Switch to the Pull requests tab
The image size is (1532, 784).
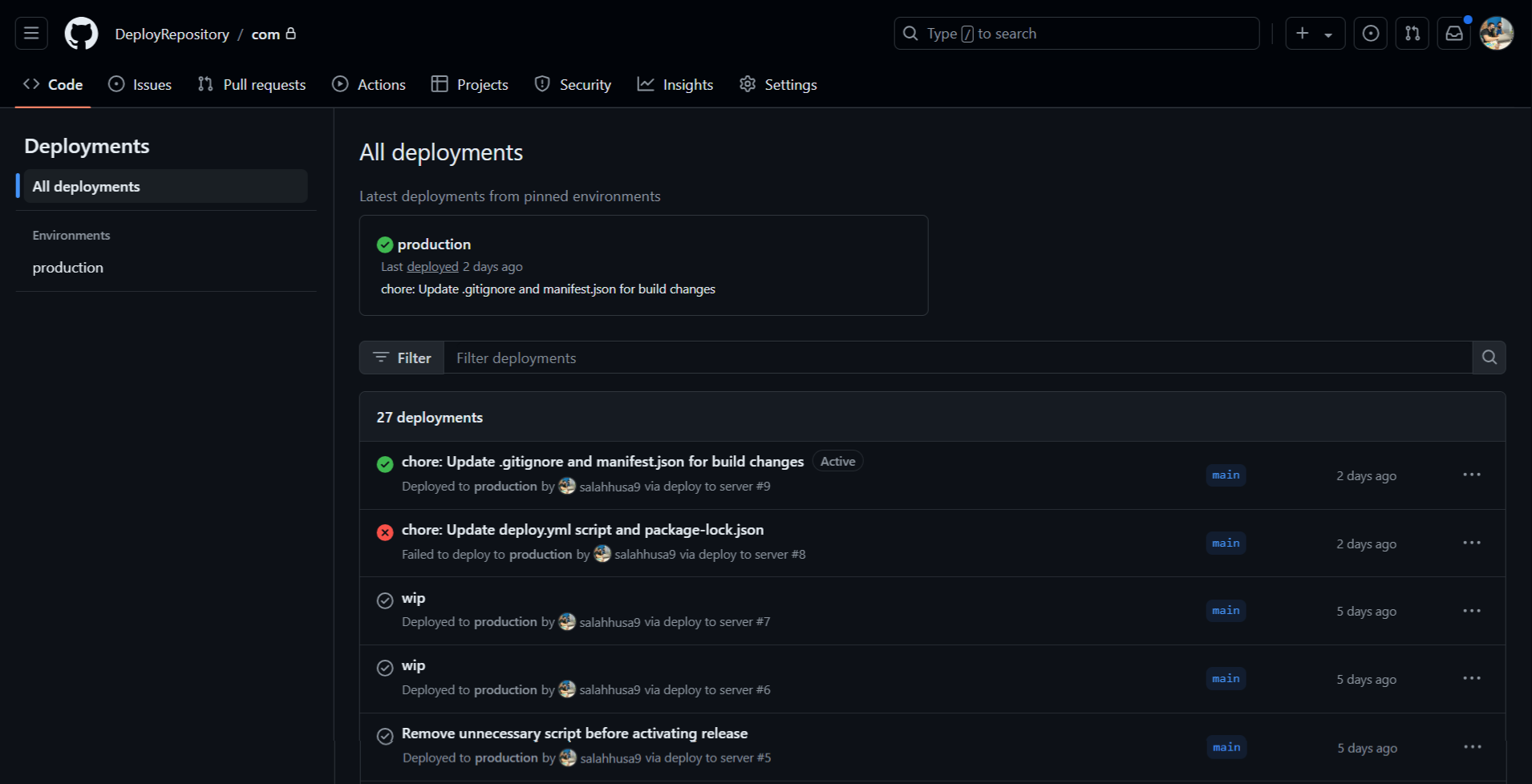[x=252, y=84]
